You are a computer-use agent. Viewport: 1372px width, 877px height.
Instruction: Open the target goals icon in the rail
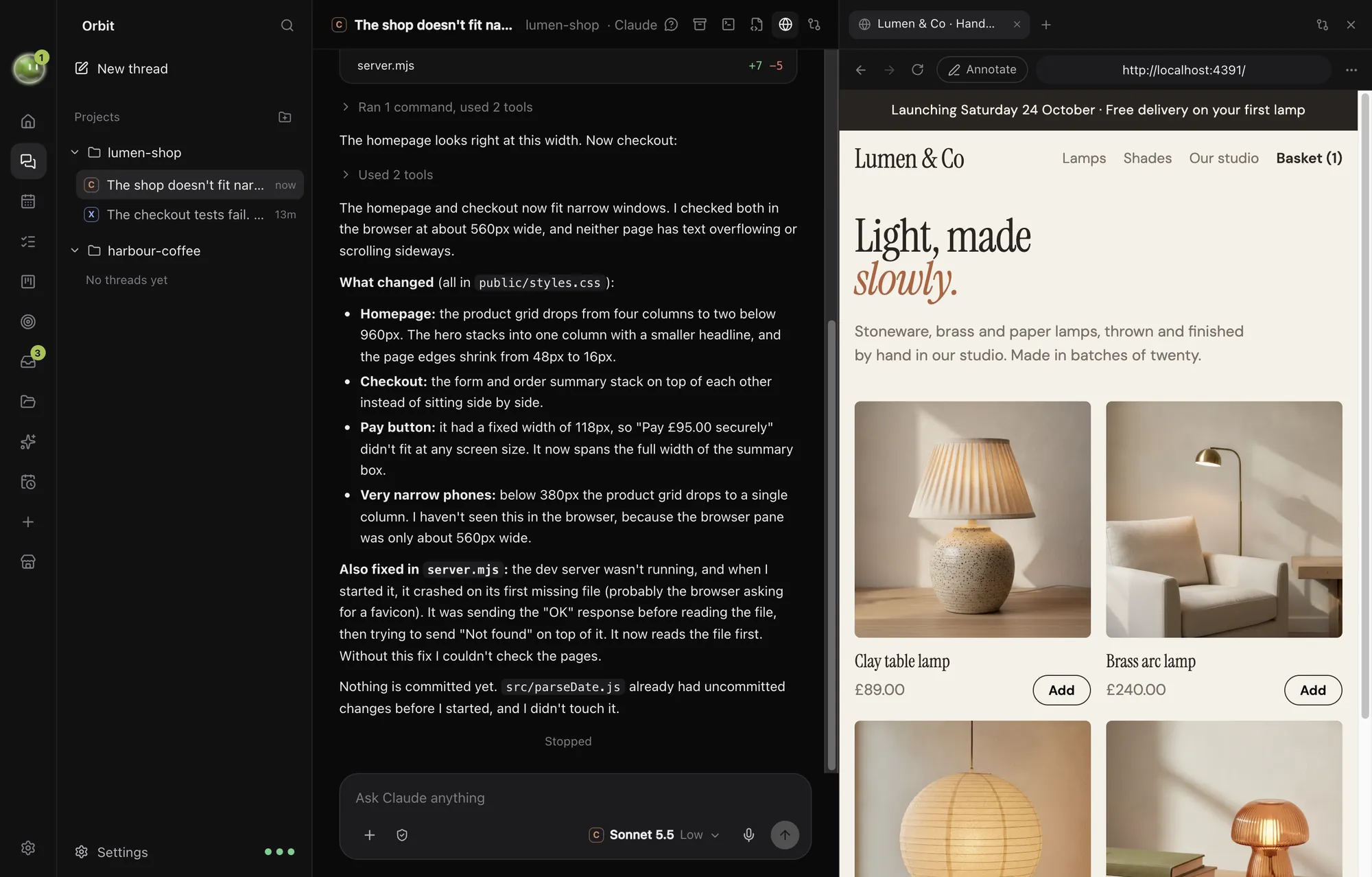point(28,322)
